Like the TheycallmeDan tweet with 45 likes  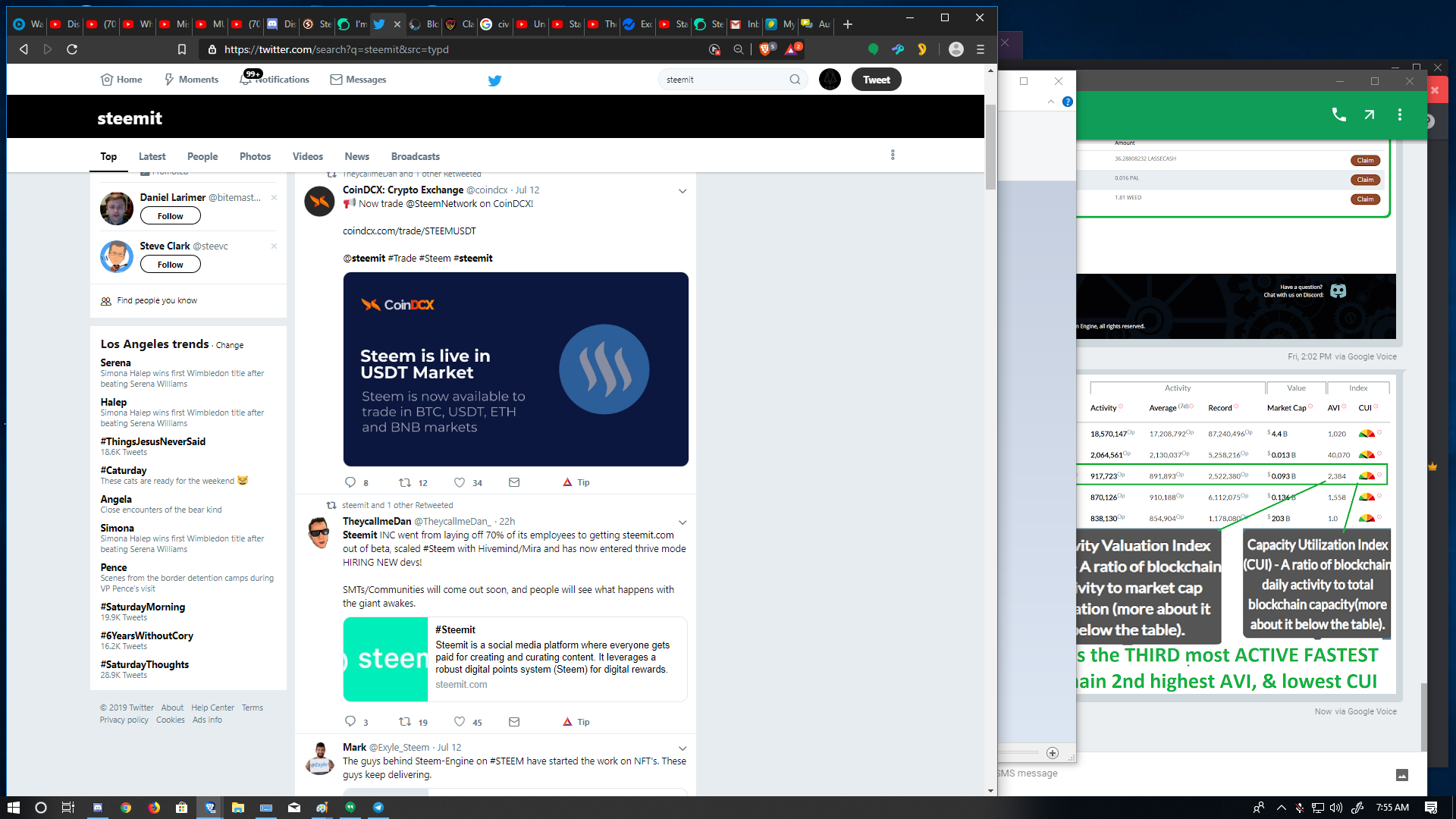coord(460,722)
